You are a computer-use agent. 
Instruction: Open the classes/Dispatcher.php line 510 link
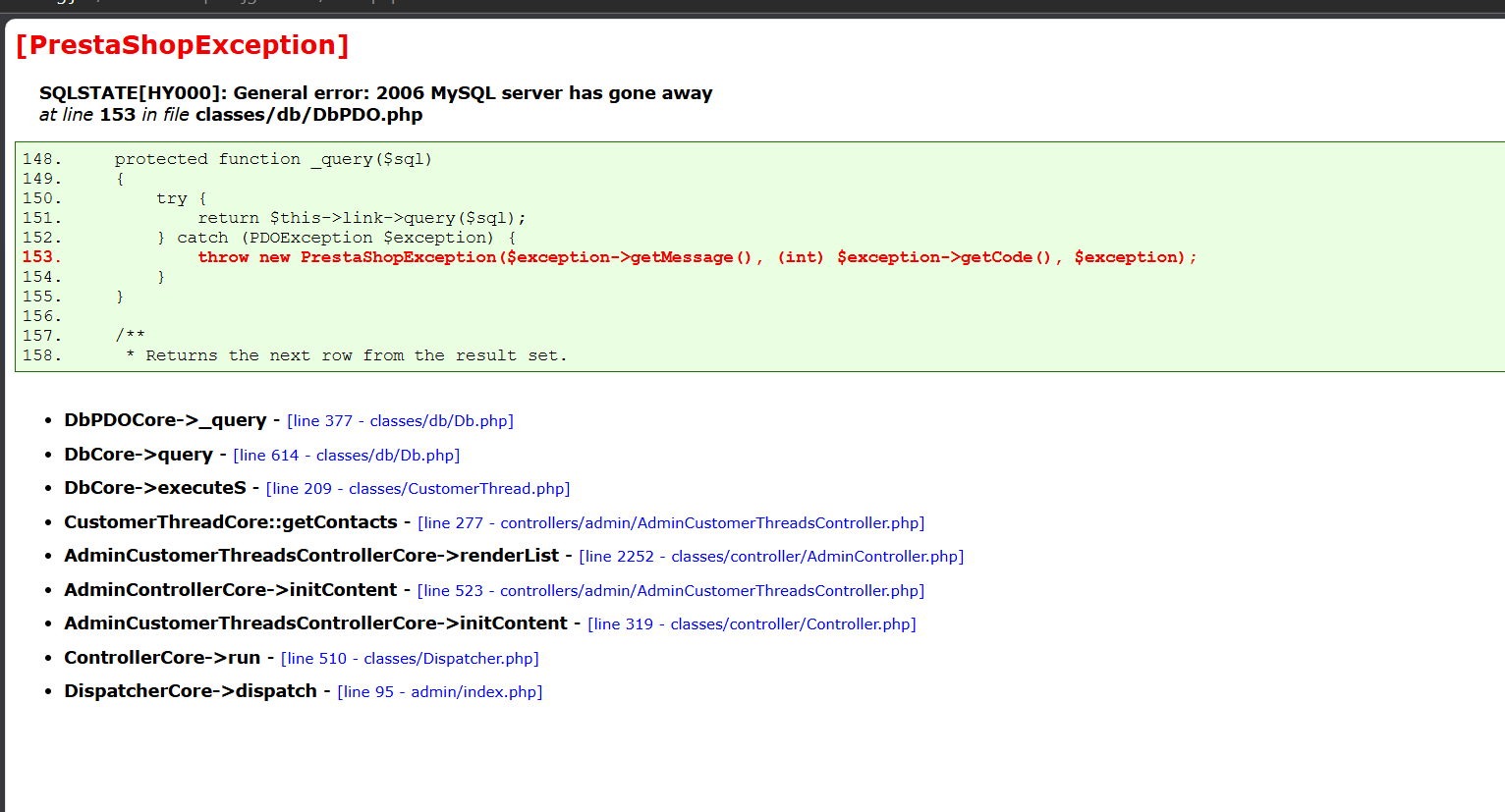pos(410,658)
